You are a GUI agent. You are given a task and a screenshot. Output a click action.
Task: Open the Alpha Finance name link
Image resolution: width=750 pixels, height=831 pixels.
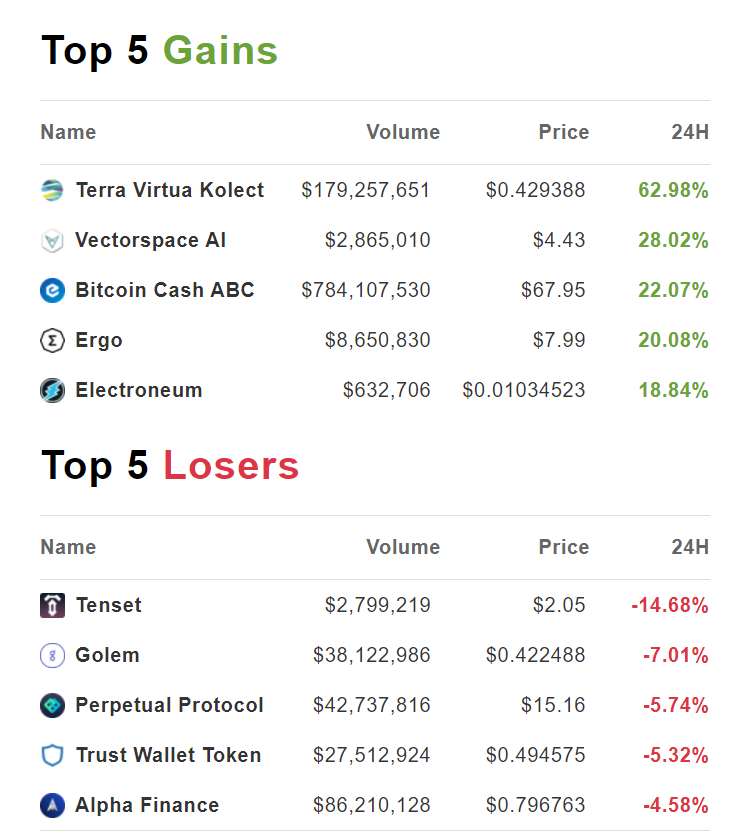point(147,806)
